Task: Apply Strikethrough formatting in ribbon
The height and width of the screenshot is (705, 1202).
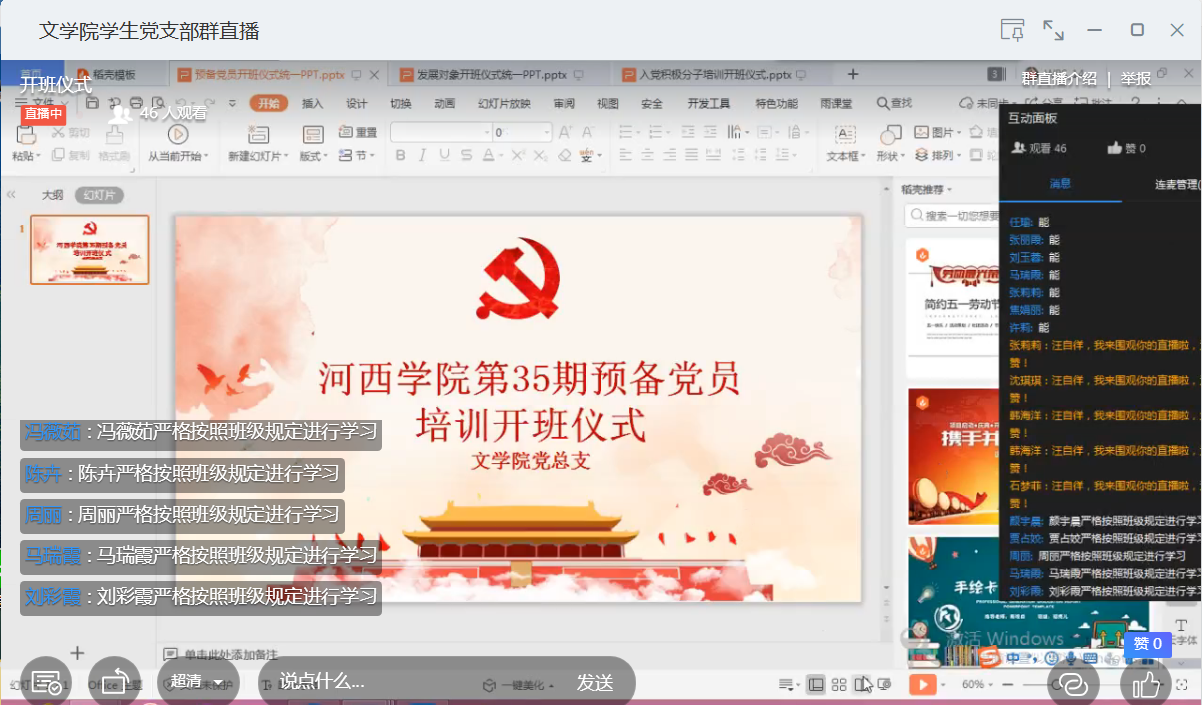Action: [466, 155]
